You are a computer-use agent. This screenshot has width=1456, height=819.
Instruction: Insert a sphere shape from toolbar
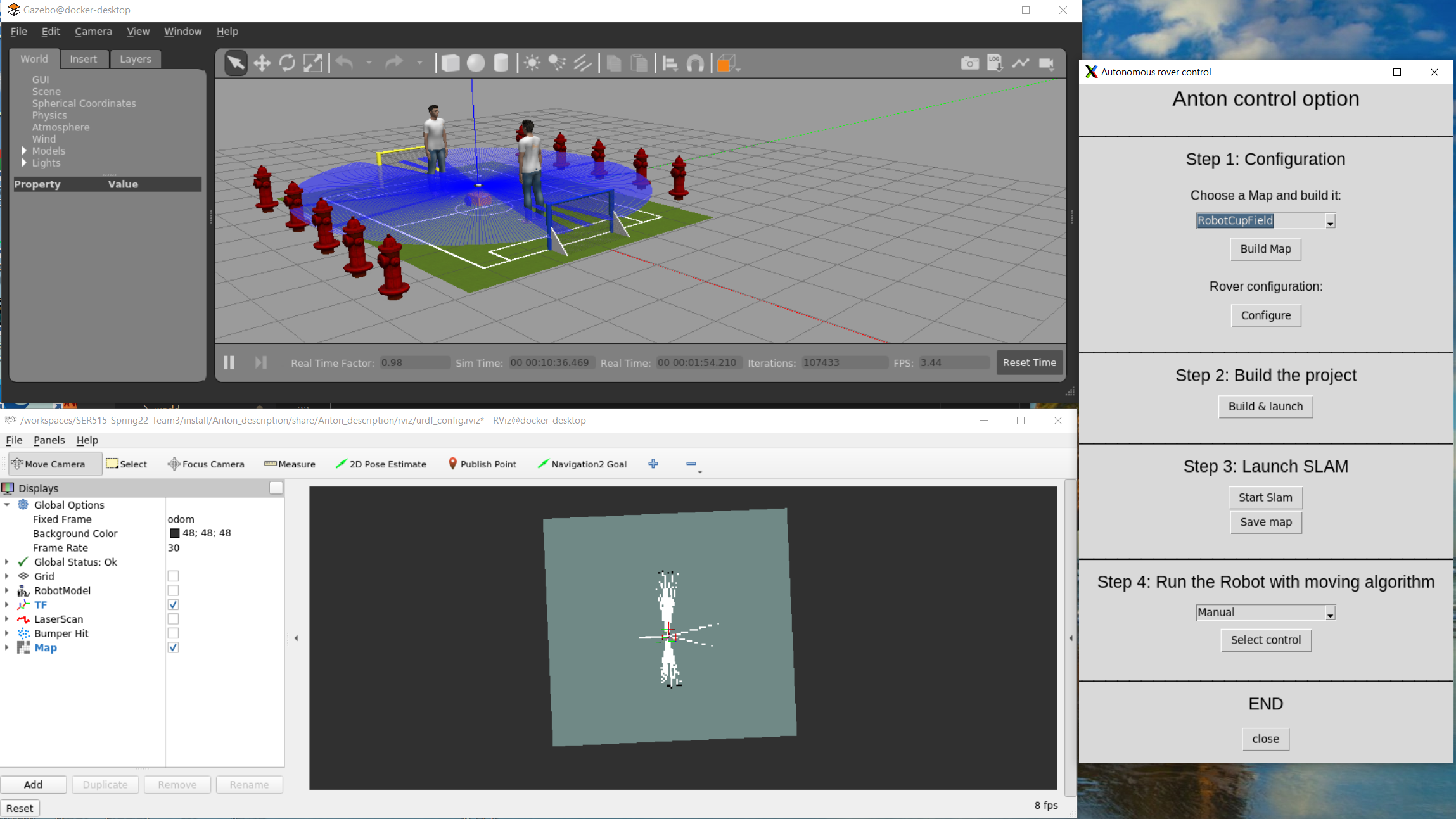point(476,63)
